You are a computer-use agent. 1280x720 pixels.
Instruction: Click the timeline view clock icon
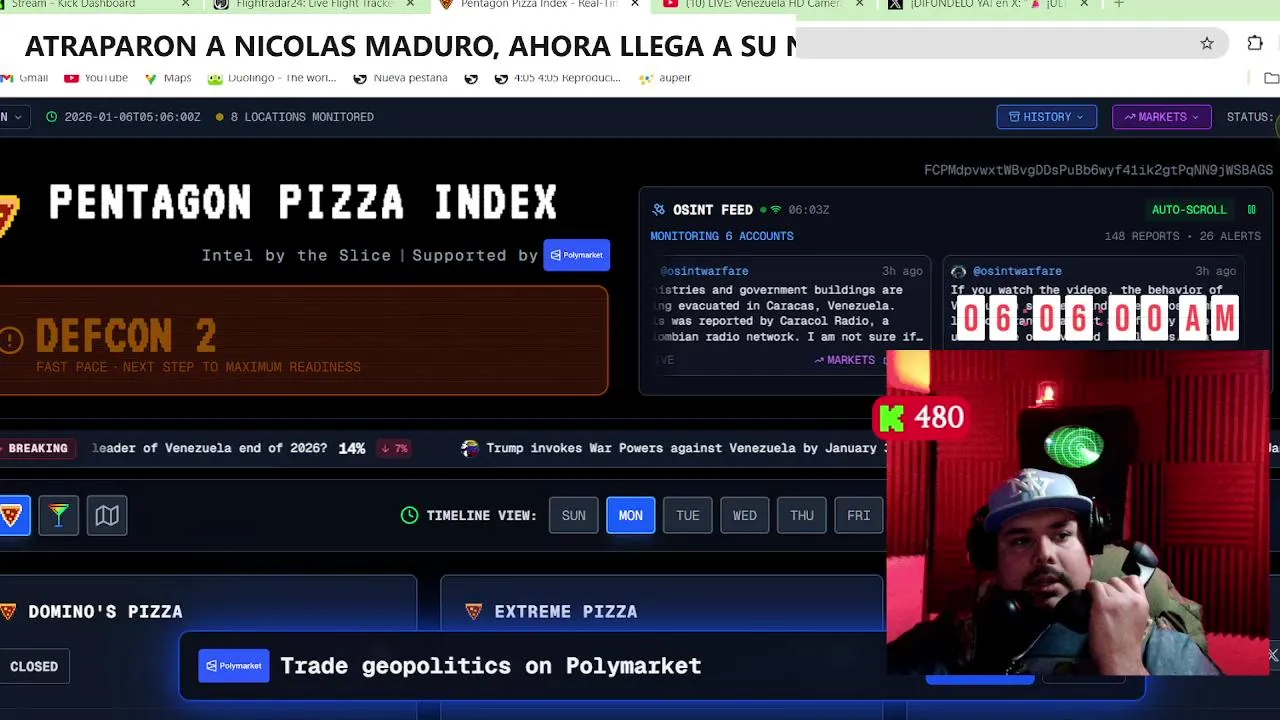coord(409,515)
